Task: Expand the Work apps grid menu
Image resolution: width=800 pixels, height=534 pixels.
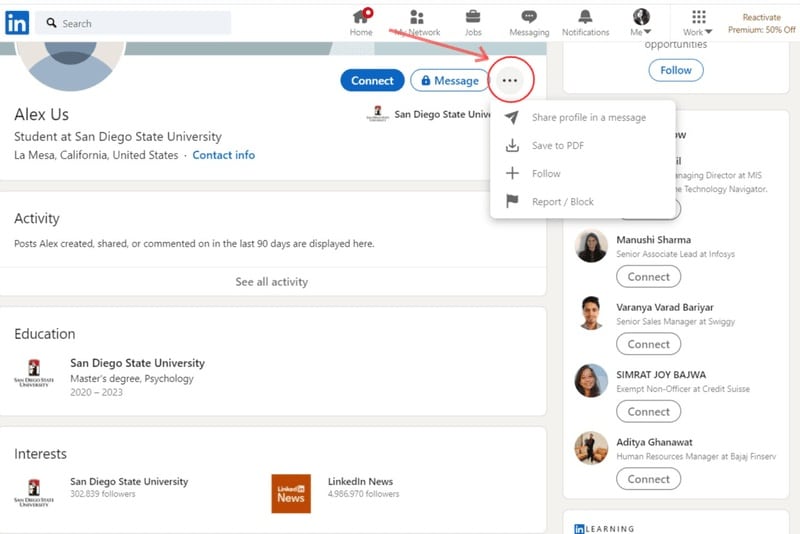Action: point(698,23)
